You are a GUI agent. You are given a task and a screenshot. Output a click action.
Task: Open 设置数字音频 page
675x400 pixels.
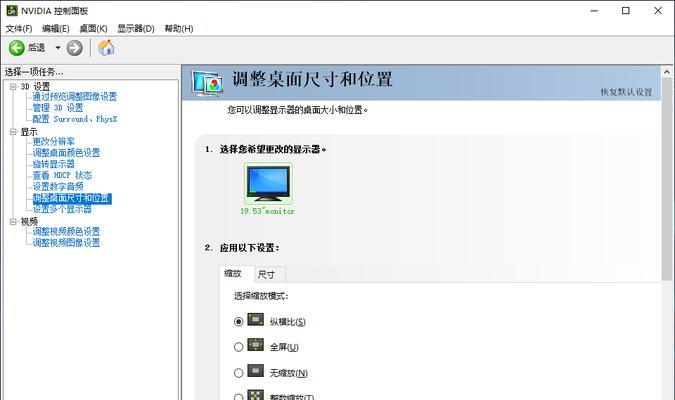[x=58, y=186]
